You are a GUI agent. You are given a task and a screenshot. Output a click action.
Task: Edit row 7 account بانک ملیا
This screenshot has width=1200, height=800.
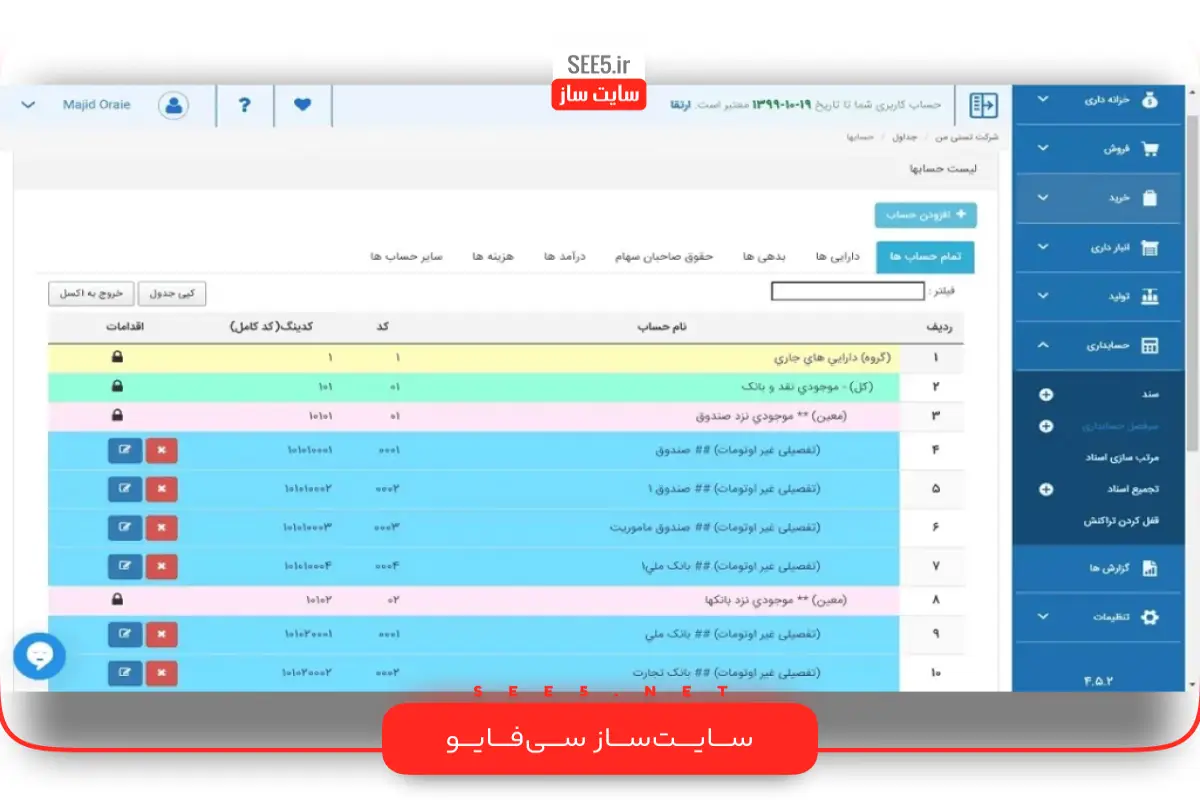coord(124,566)
